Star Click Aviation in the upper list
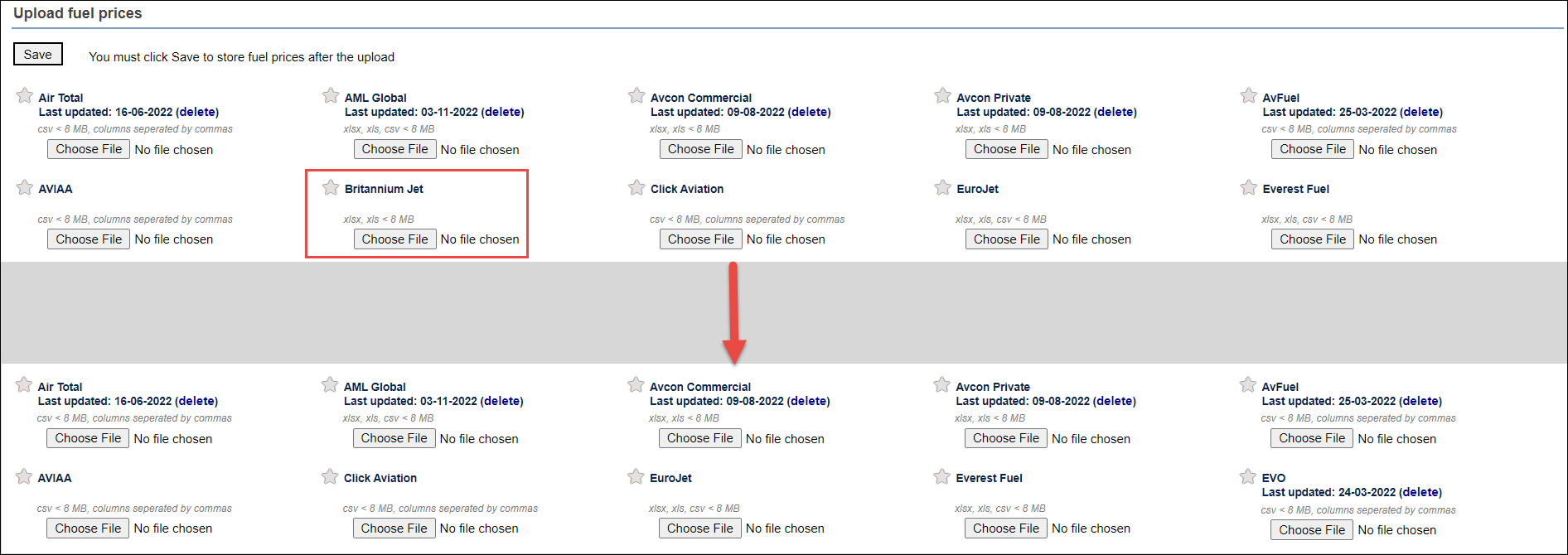This screenshot has height=555, width=1568. (x=636, y=187)
